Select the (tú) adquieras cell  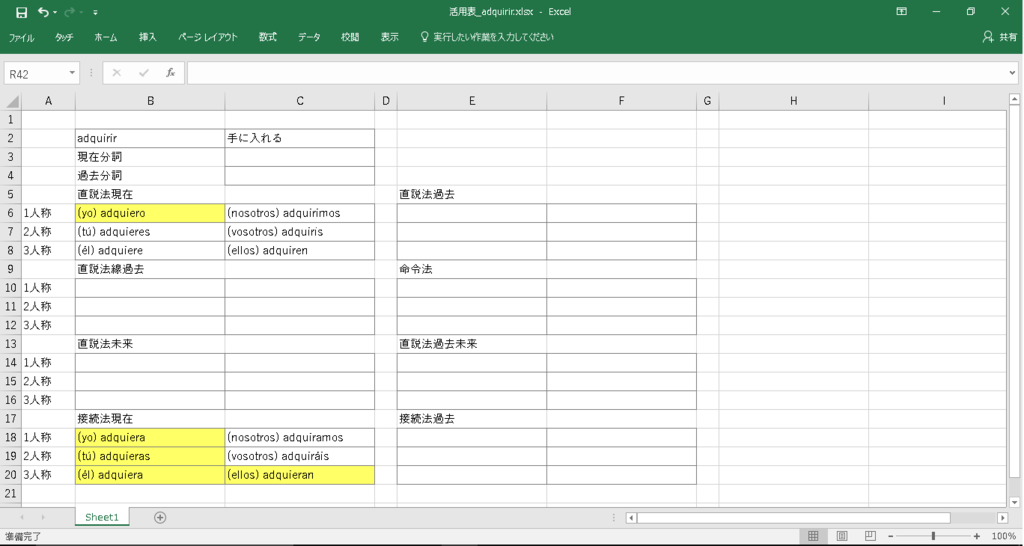coord(150,456)
